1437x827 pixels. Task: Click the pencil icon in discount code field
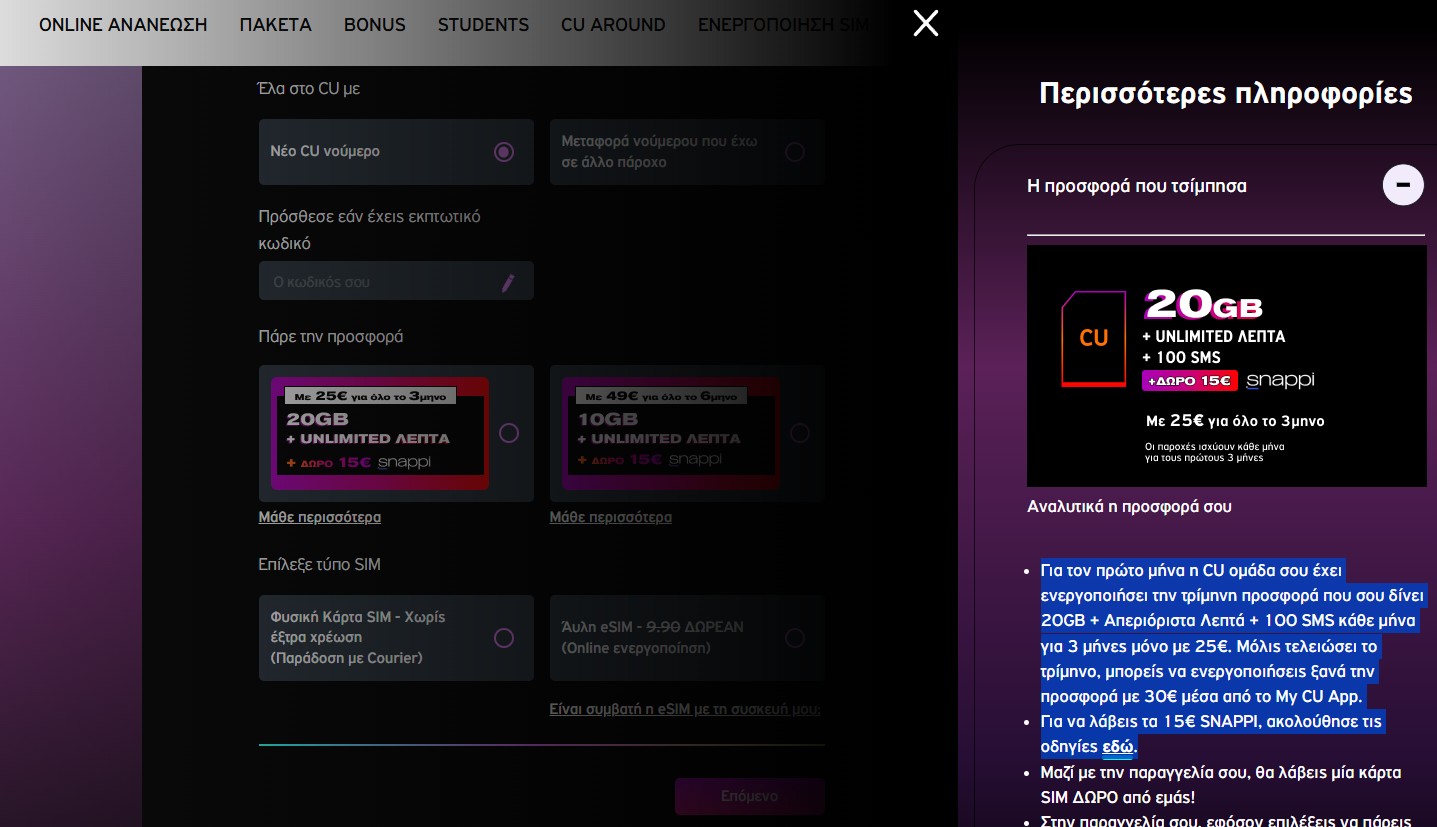(508, 283)
